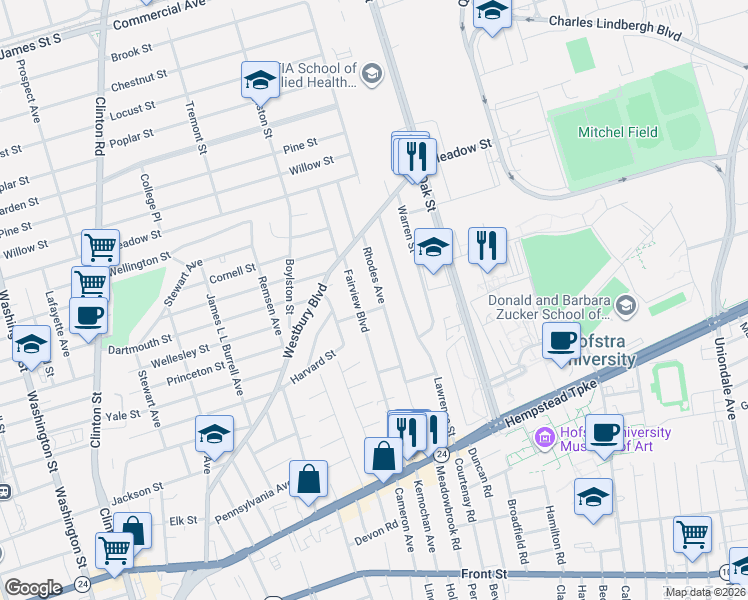The image size is (748, 600).
Task: Select the James L L Burrell Ave label
Action: click(225, 344)
